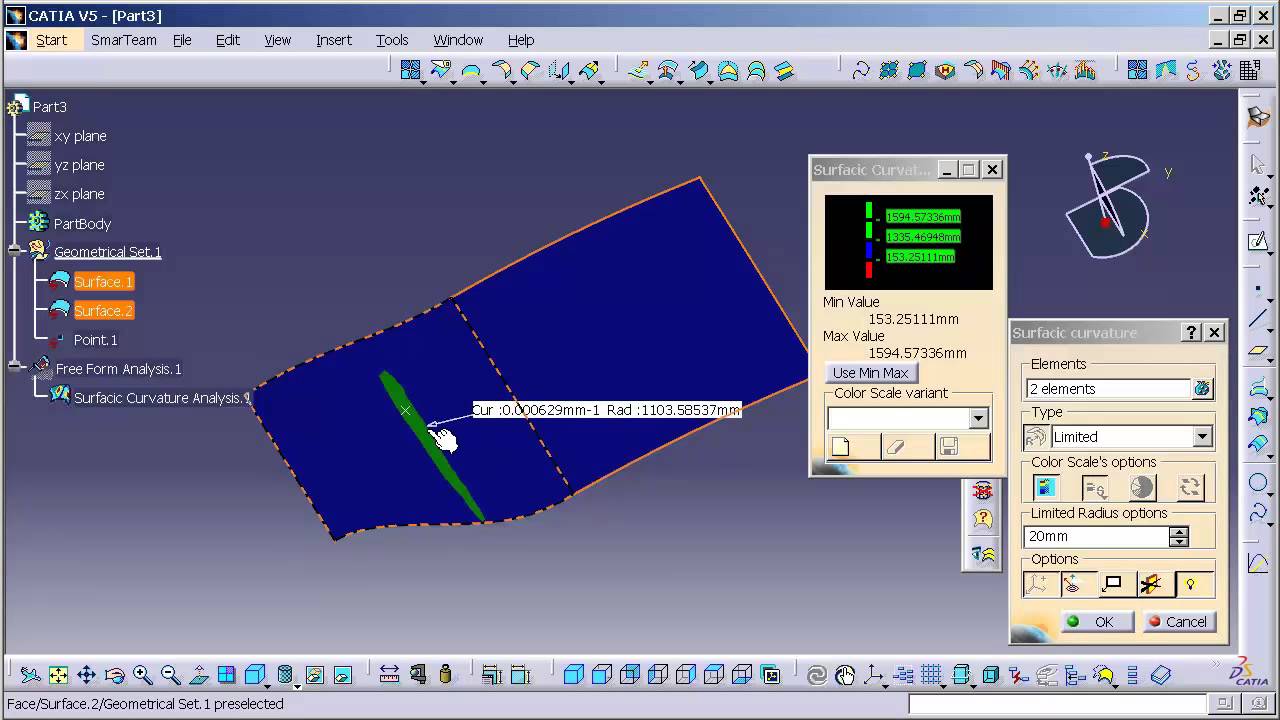Collapse the Geometrical Set.1 tree node

pyautogui.click(x=16, y=251)
